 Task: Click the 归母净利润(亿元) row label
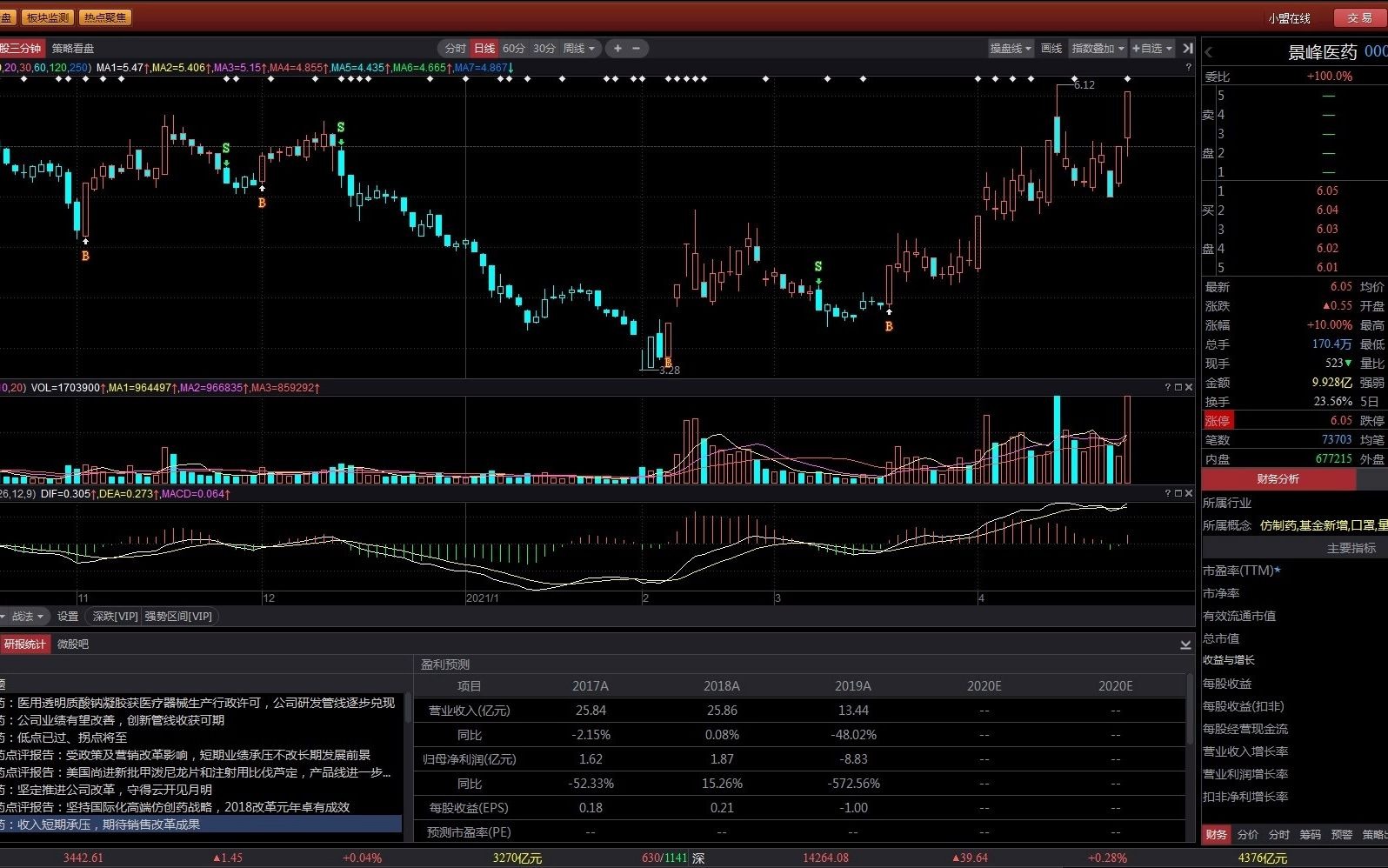tap(470, 759)
